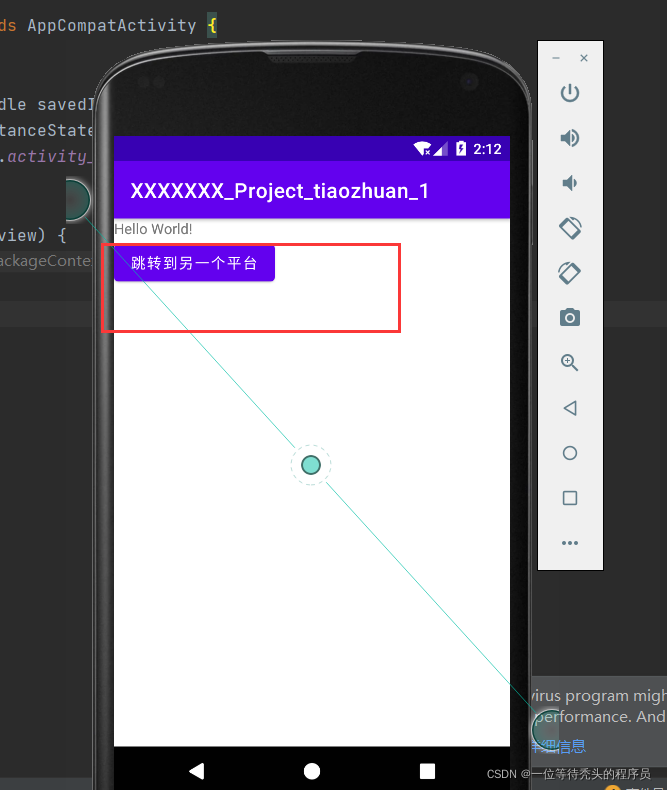Tap the Hello World! text in the app

pyautogui.click(x=153, y=229)
